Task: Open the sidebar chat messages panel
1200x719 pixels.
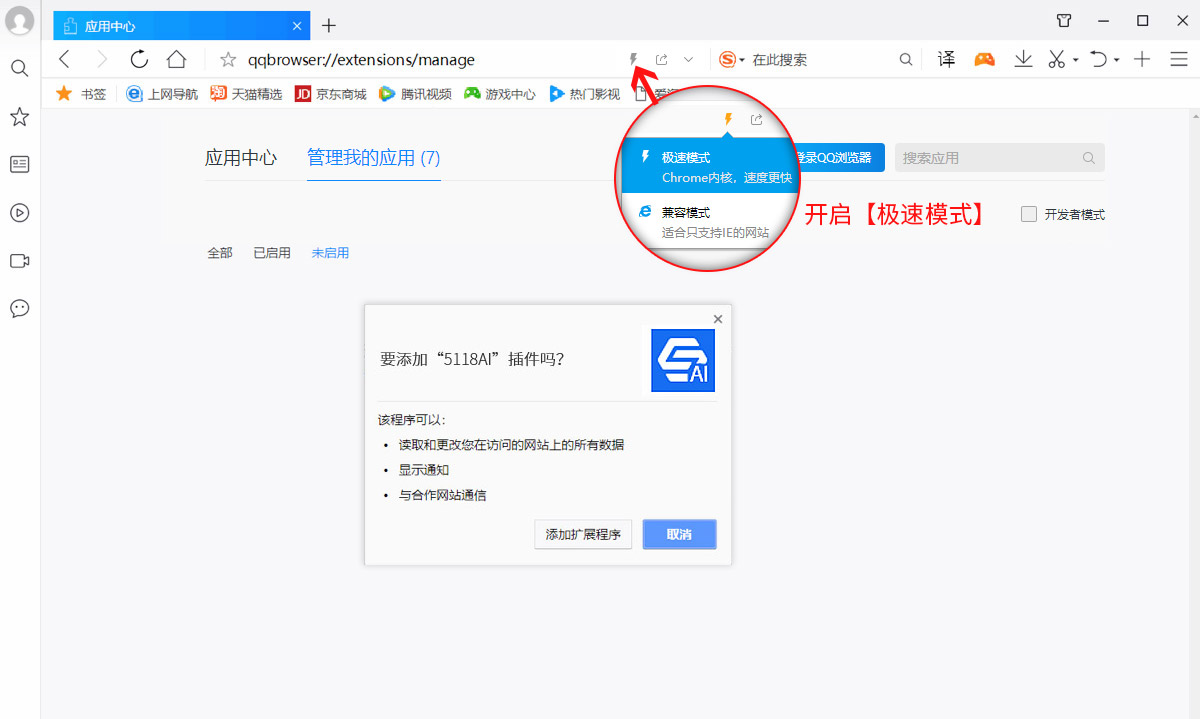Action: (x=19, y=308)
